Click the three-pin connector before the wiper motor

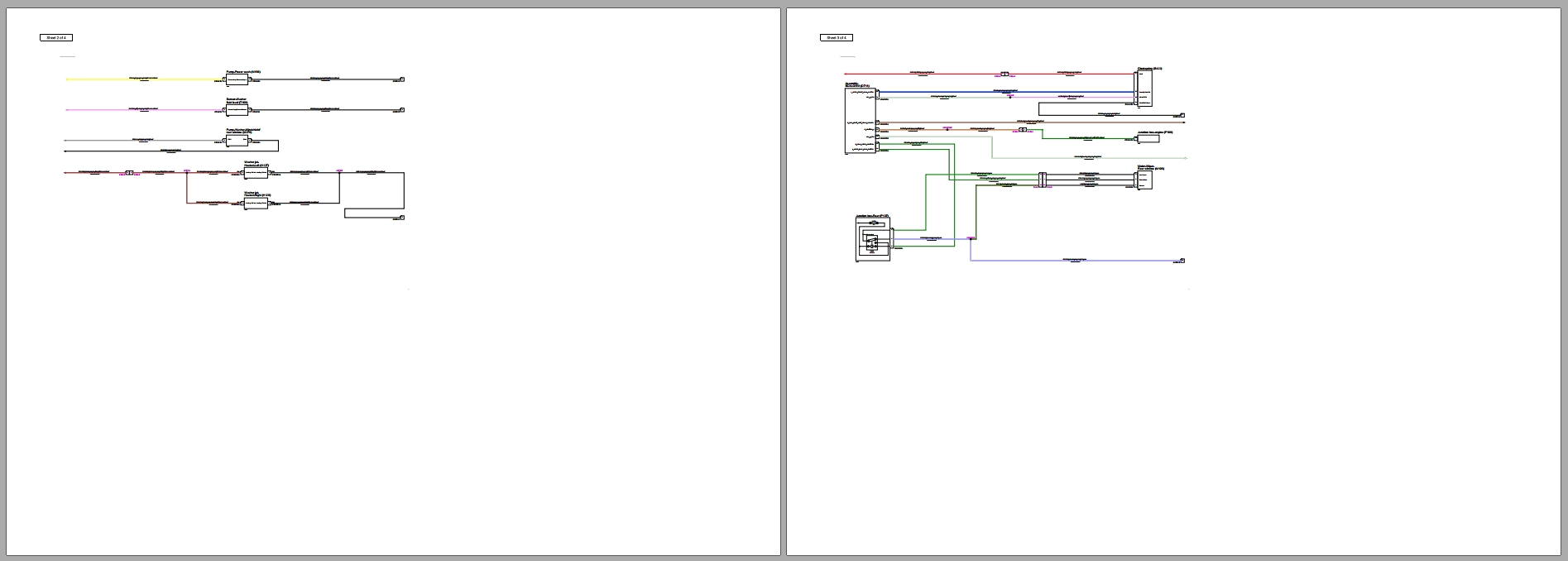click(x=1043, y=180)
